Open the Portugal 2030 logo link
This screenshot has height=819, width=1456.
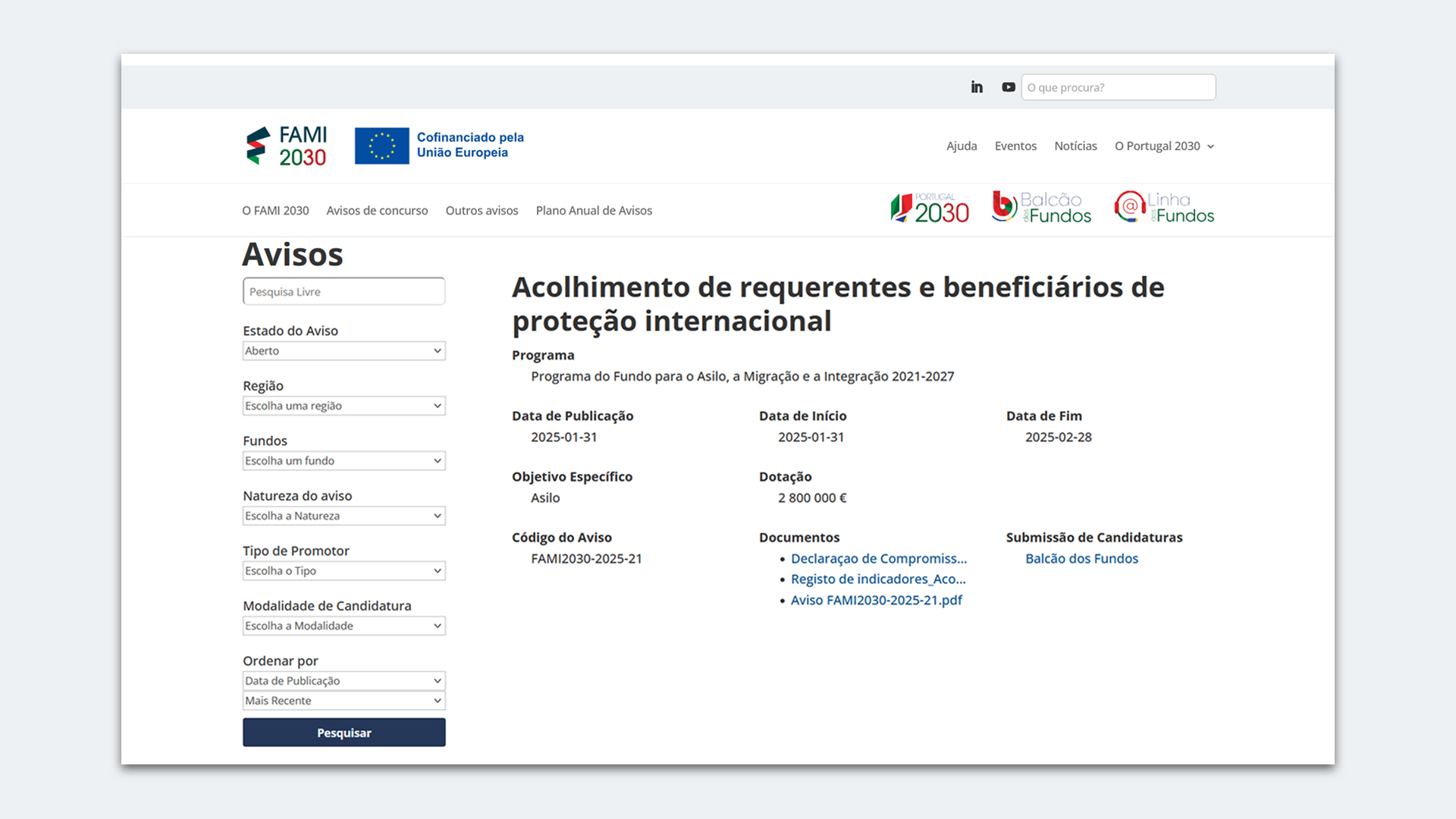(x=930, y=209)
